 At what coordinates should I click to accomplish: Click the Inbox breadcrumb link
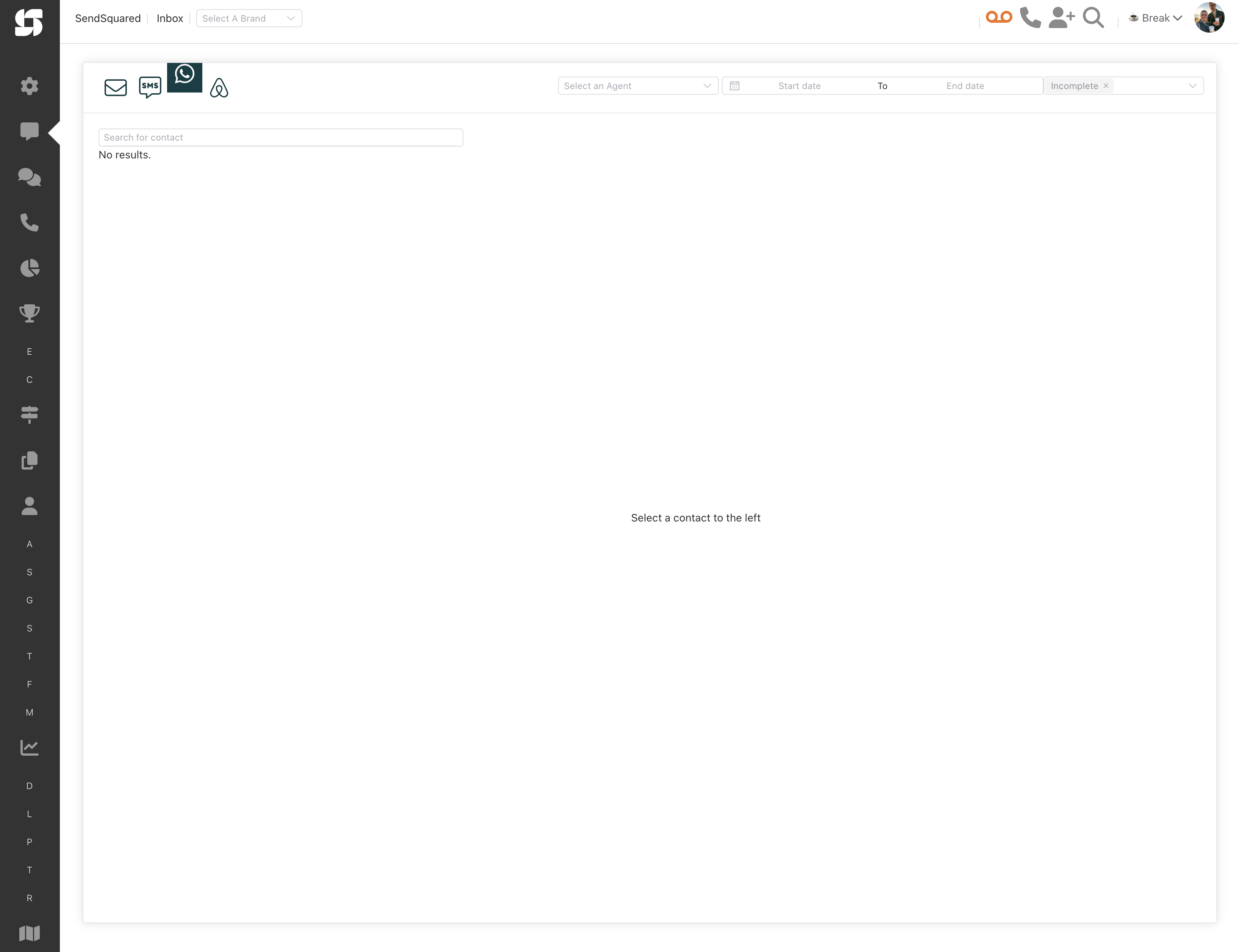[x=170, y=18]
